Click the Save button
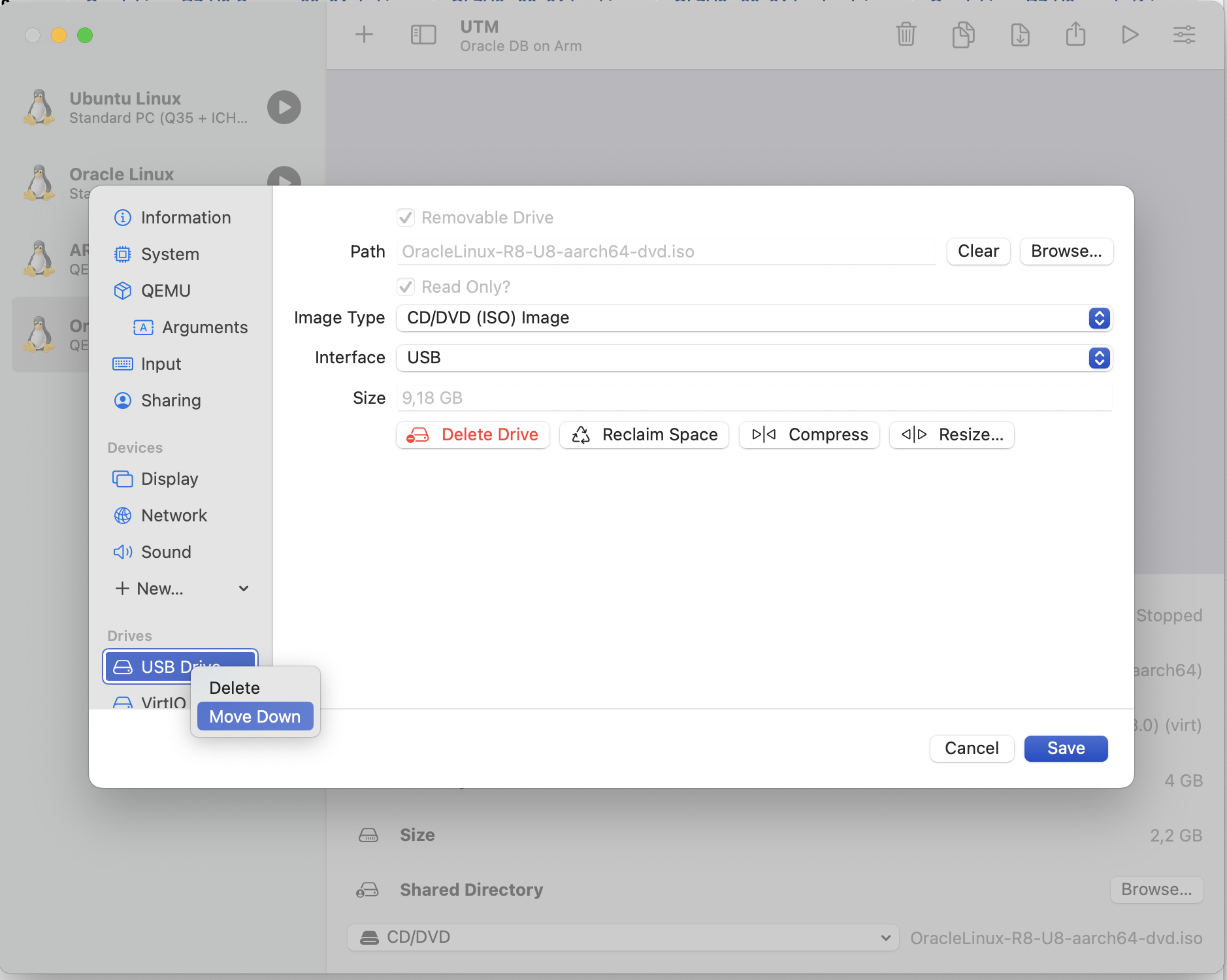1227x980 pixels. click(x=1066, y=749)
